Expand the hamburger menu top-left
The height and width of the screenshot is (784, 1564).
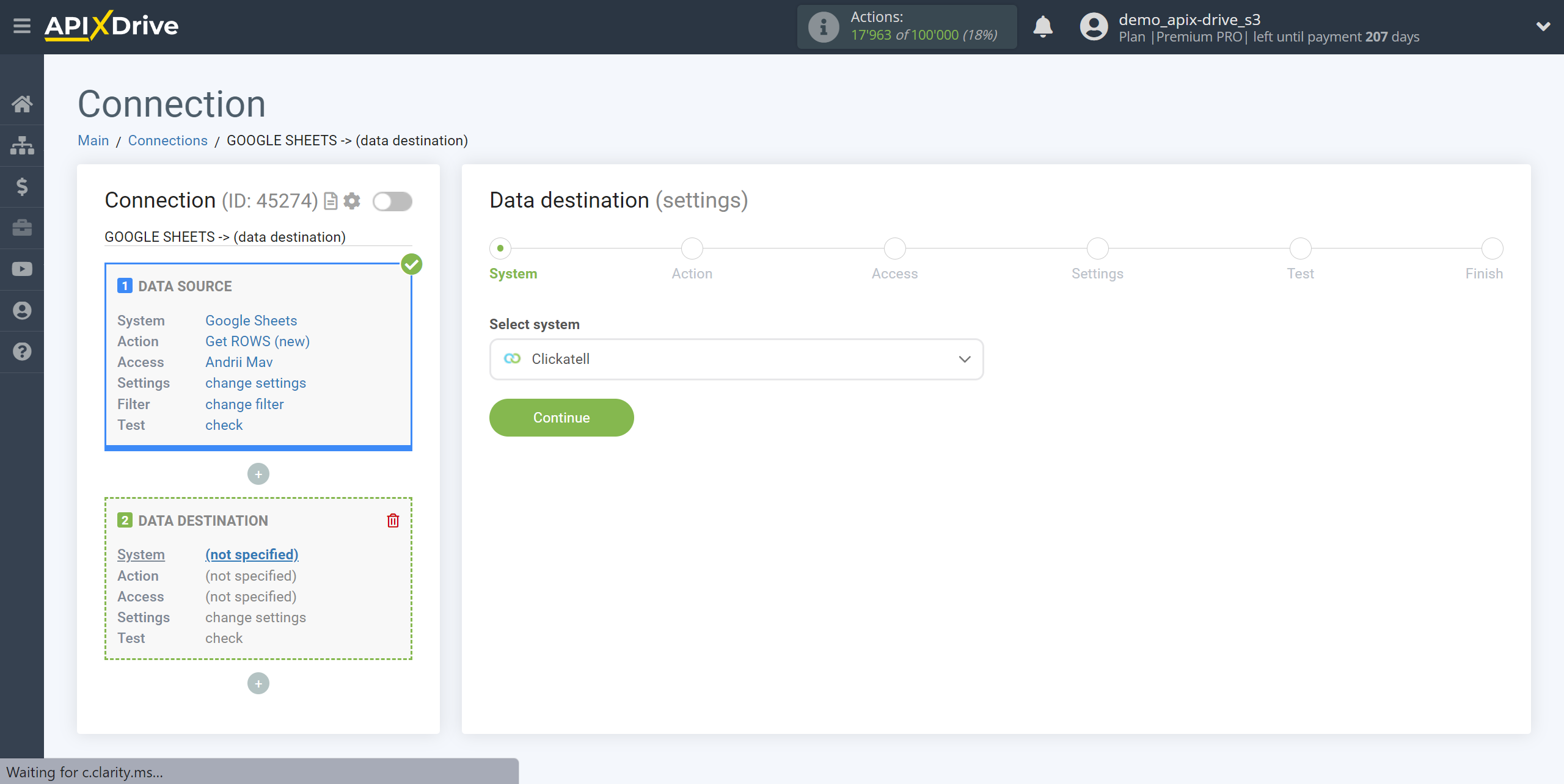coord(22,26)
